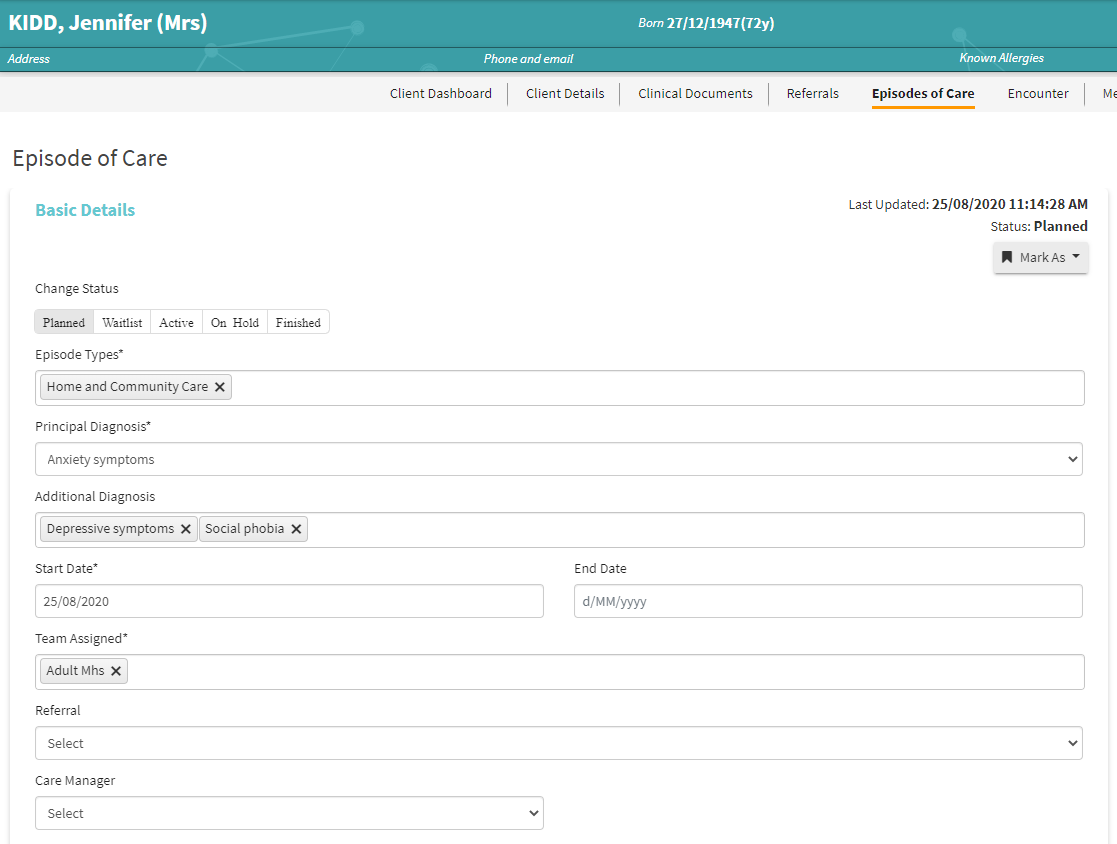Expand the Referral select dropdown
Screen dimensions: 1117x844
558,743
